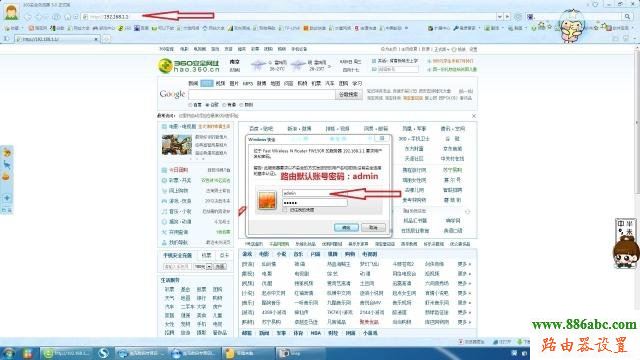Close the http://192.168.1.1/ tab
The image size is (640, 360).
pos(96,39)
